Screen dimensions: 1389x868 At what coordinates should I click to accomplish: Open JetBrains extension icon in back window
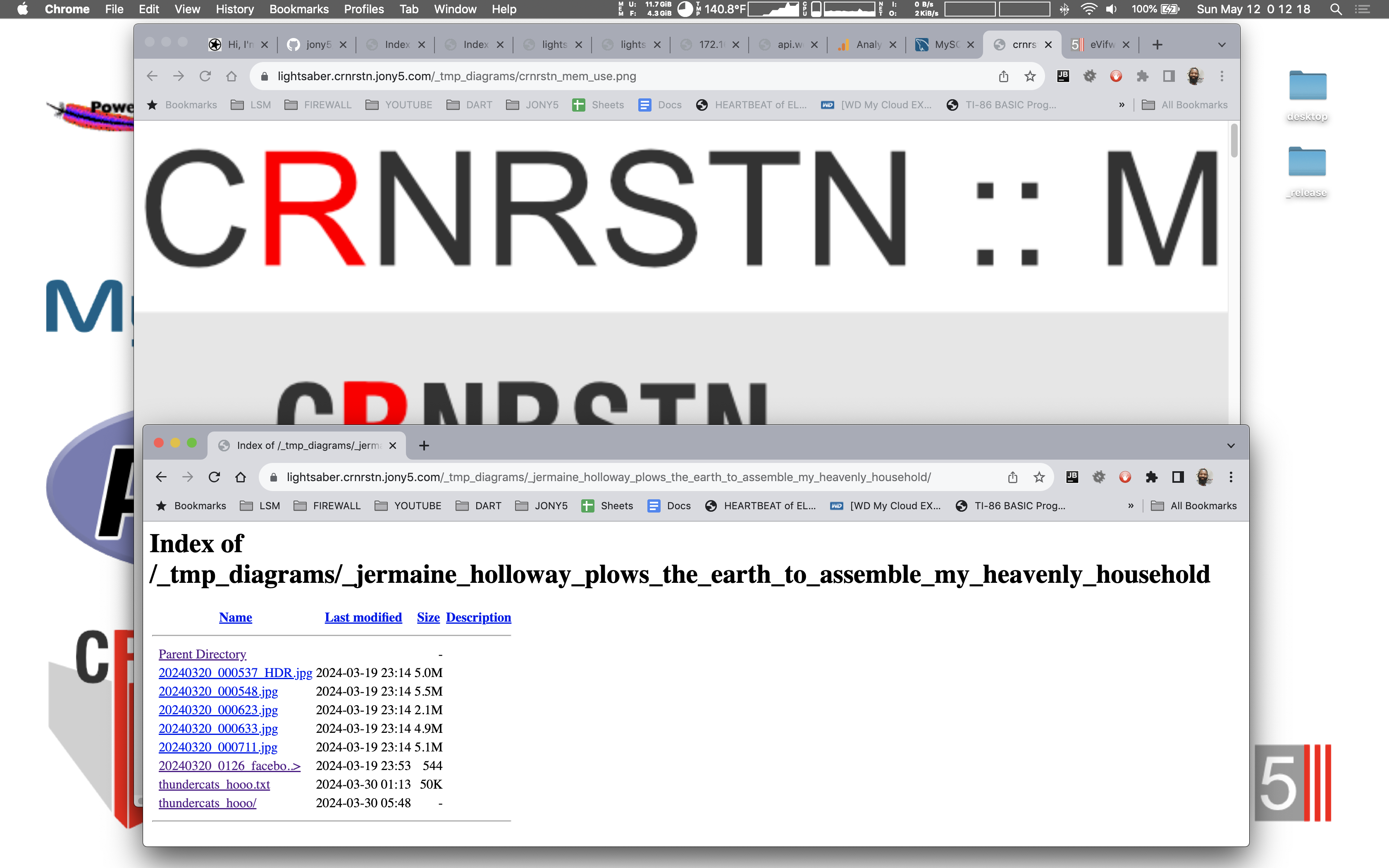(x=1063, y=76)
